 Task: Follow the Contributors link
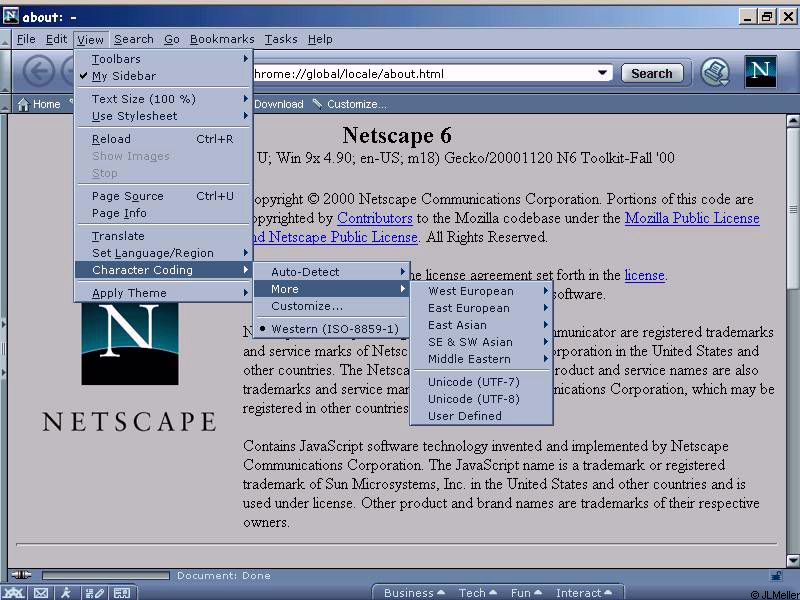coord(374,218)
